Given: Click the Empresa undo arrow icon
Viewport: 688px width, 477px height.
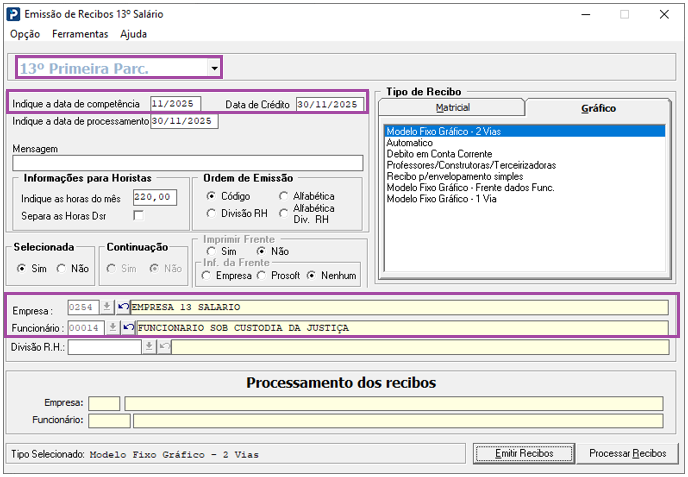Looking at the screenshot, I should 123,307.
